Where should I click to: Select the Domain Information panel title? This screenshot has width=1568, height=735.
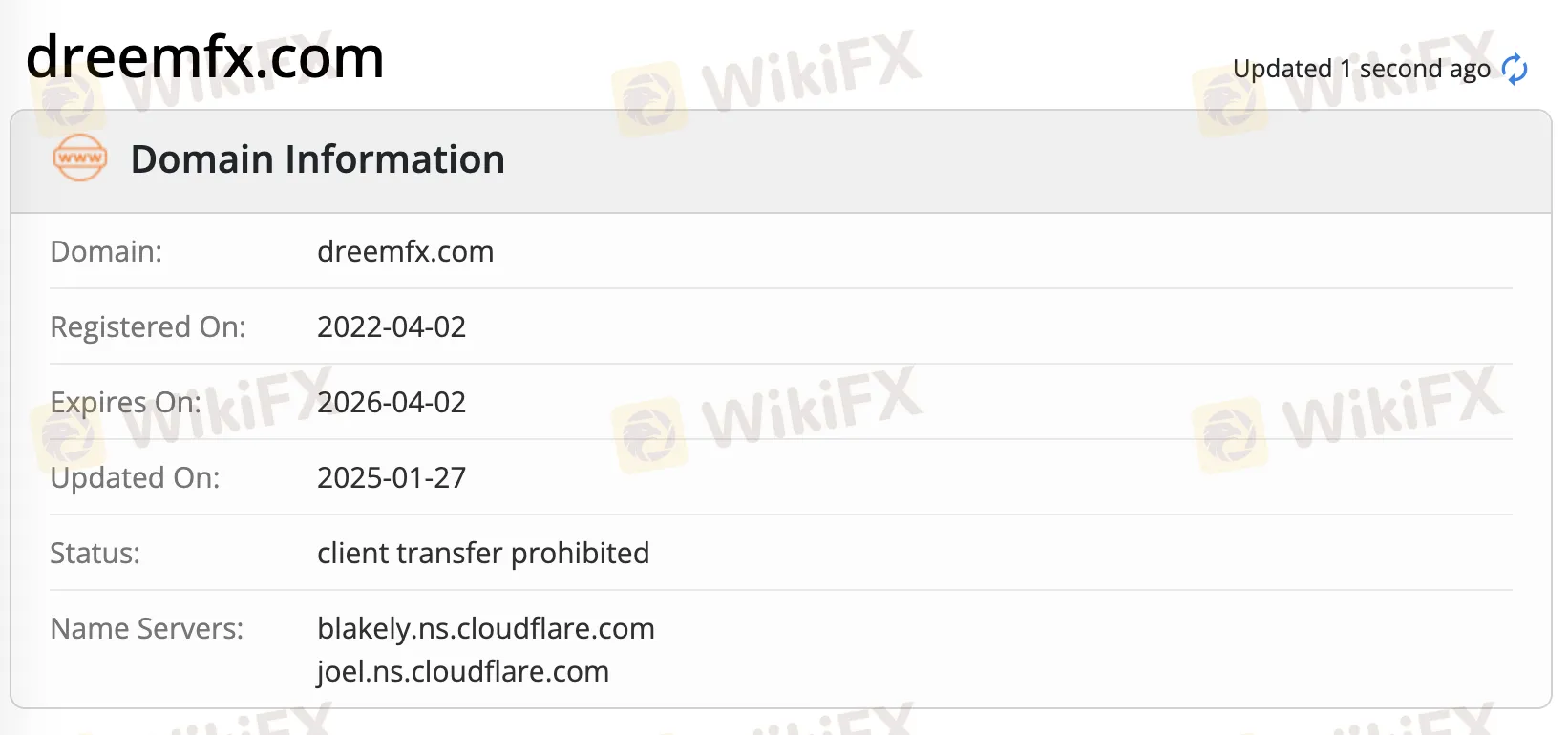click(318, 158)
